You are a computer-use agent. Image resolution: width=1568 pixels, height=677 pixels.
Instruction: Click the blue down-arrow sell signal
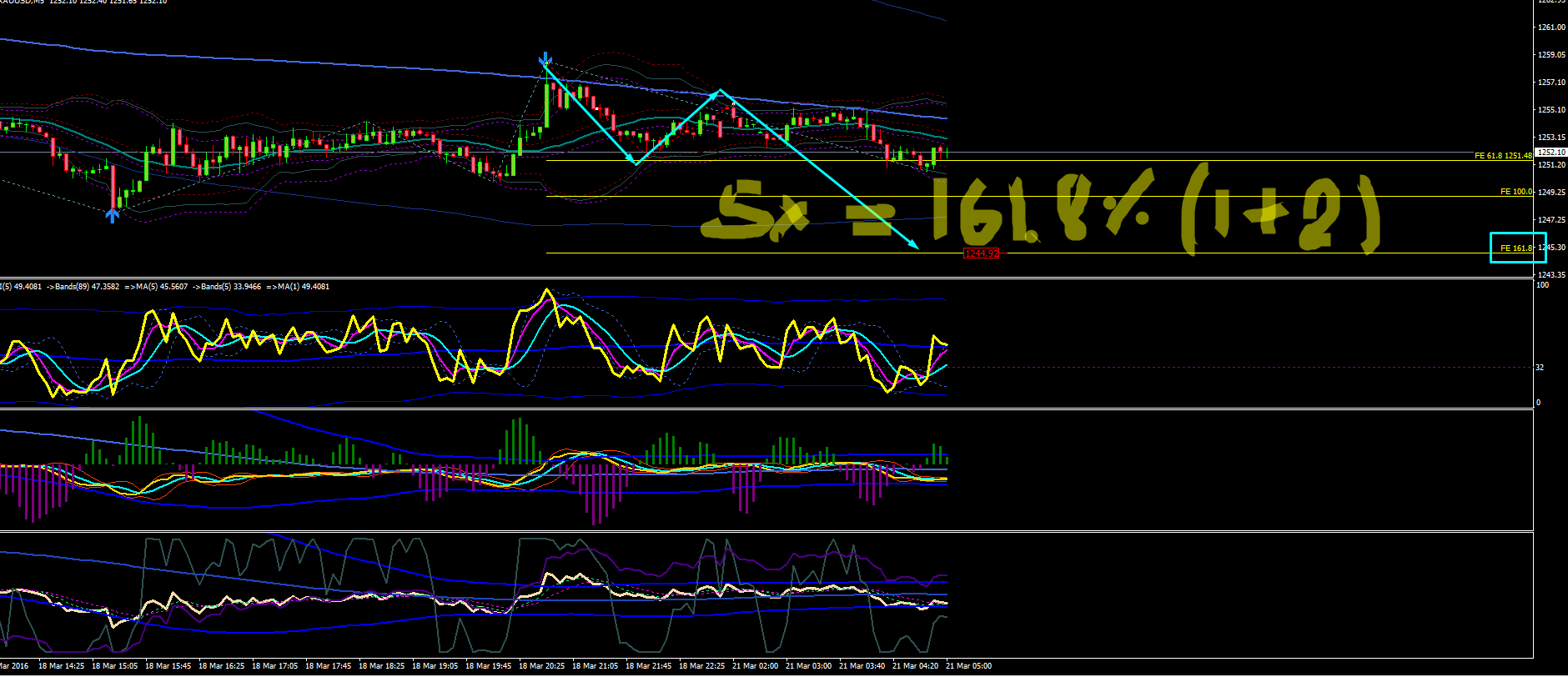tap(545, 58)
